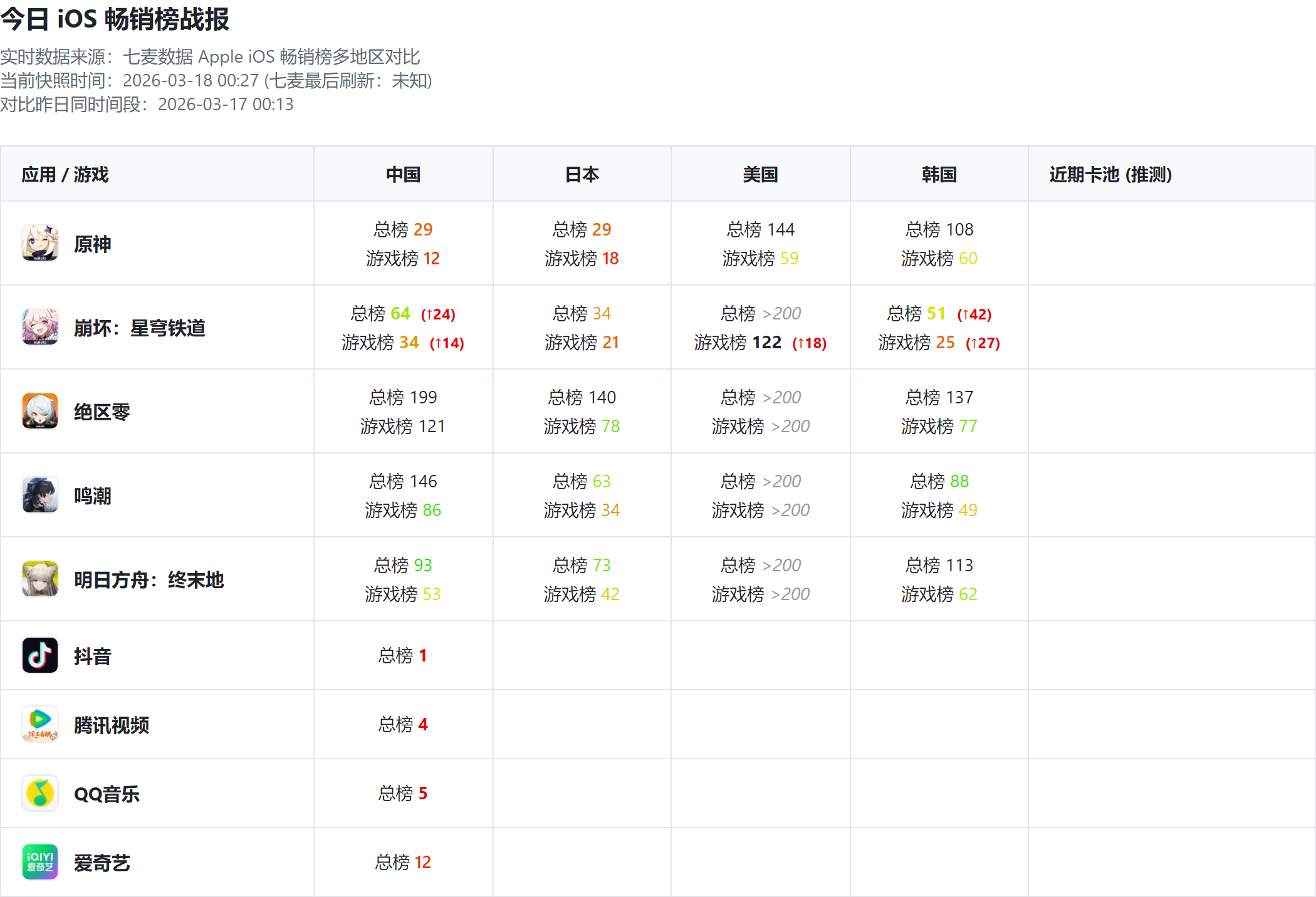The height and width of the screenshot is (897, 1316).
Task: Open the 崩坏：星穹铁道 app icon
Action: [x=40, y=327]
